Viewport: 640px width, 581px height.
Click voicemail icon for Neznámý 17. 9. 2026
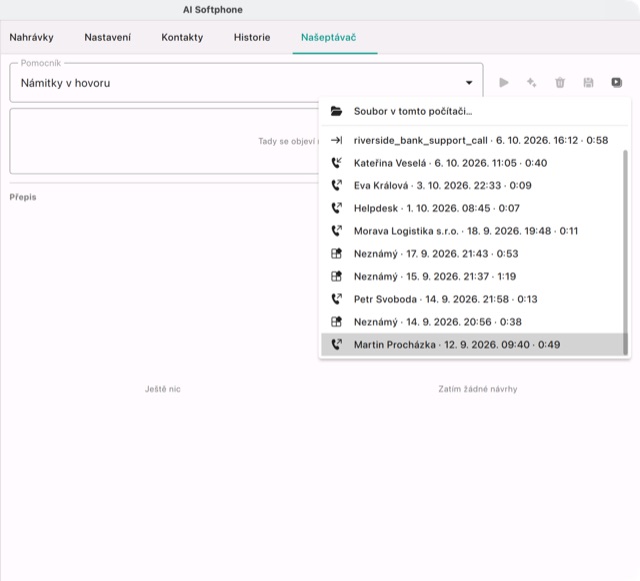pyautogui.click(x=336, y=254)
